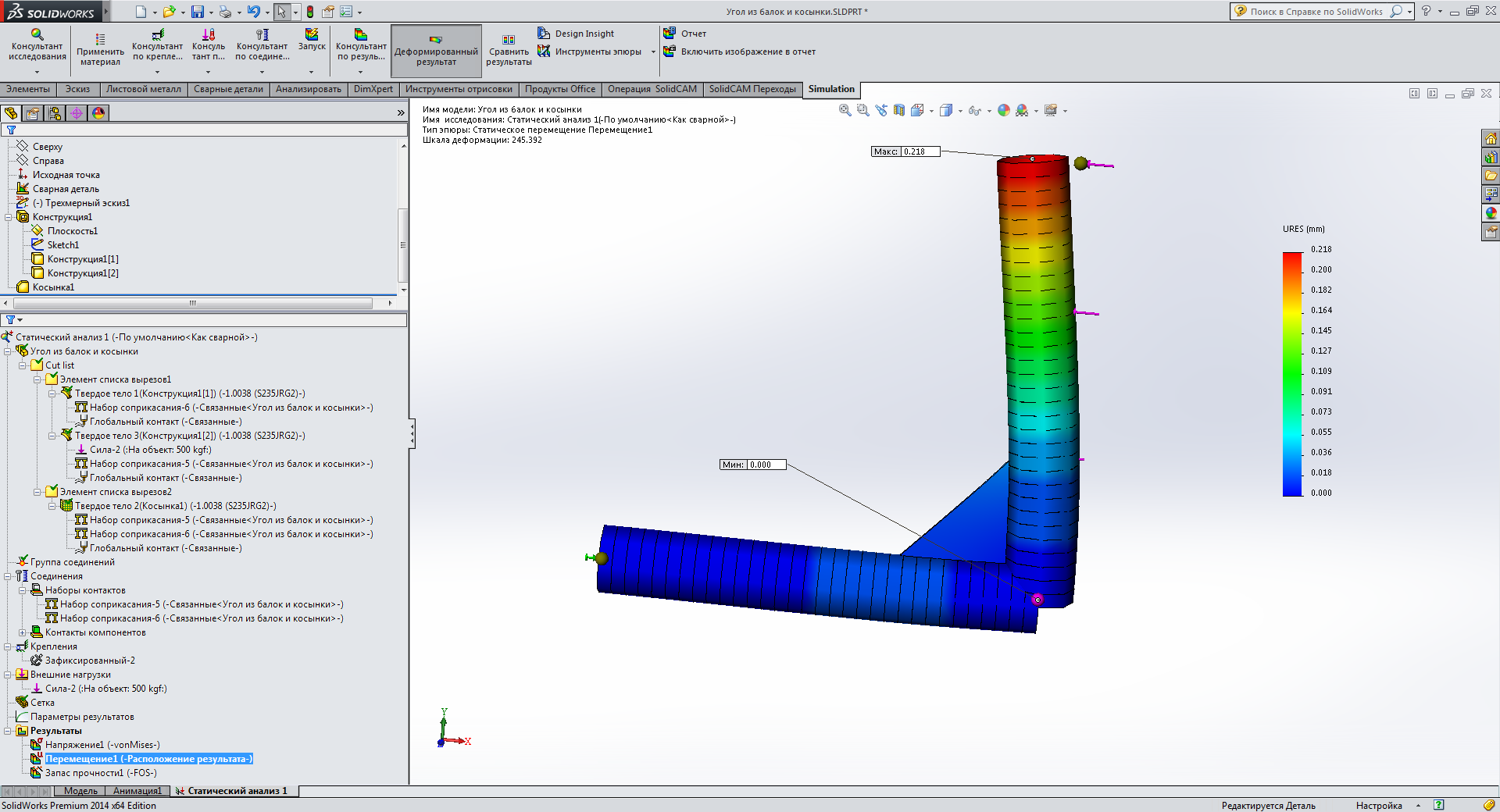This screenshot has height=812, width=1500.
Task: Select Напряжение1 (-vonMises-) result plot
Action: pyautogui.click(x=102, y=745)
